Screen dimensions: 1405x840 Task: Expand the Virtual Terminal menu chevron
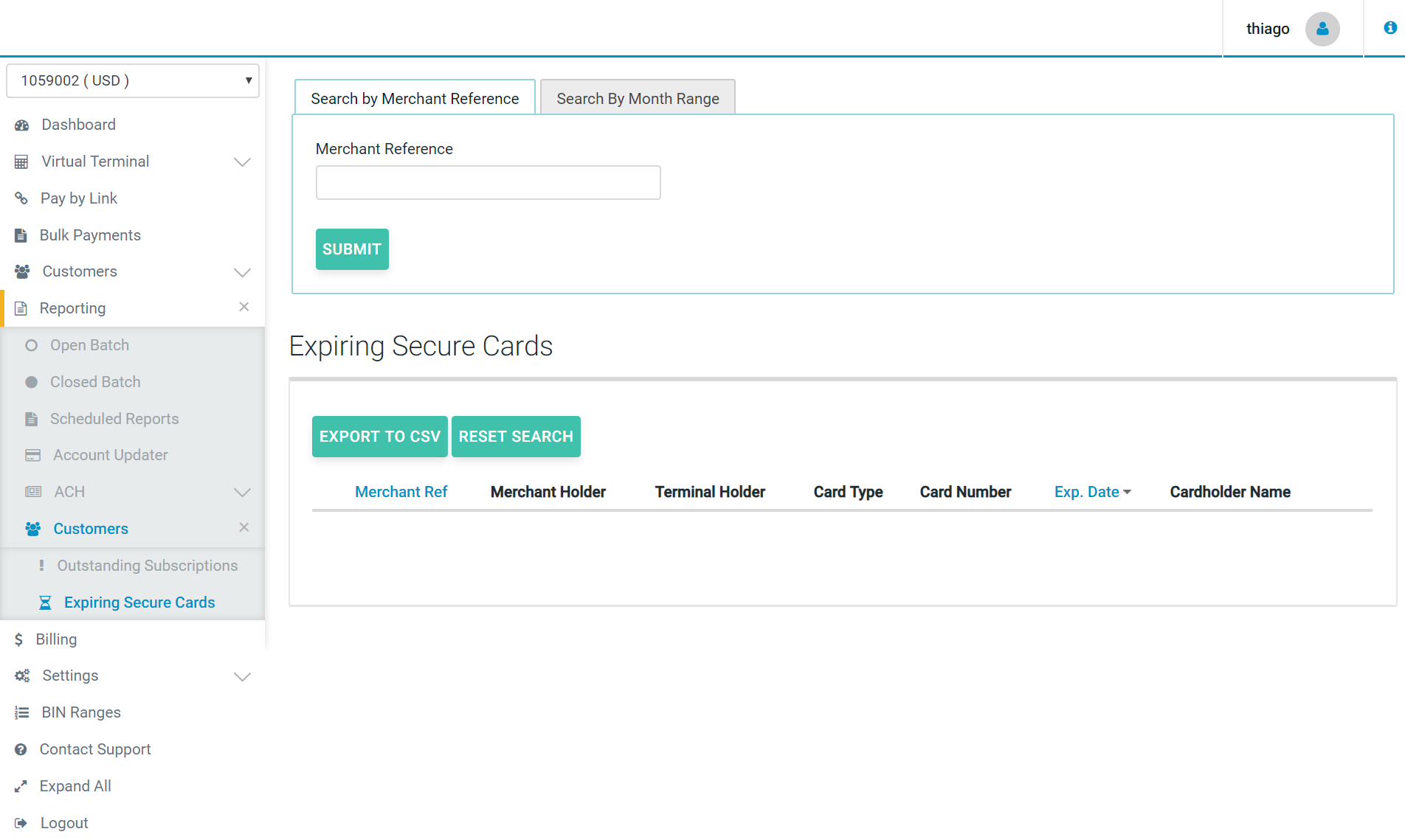click(x=242, y=162)
